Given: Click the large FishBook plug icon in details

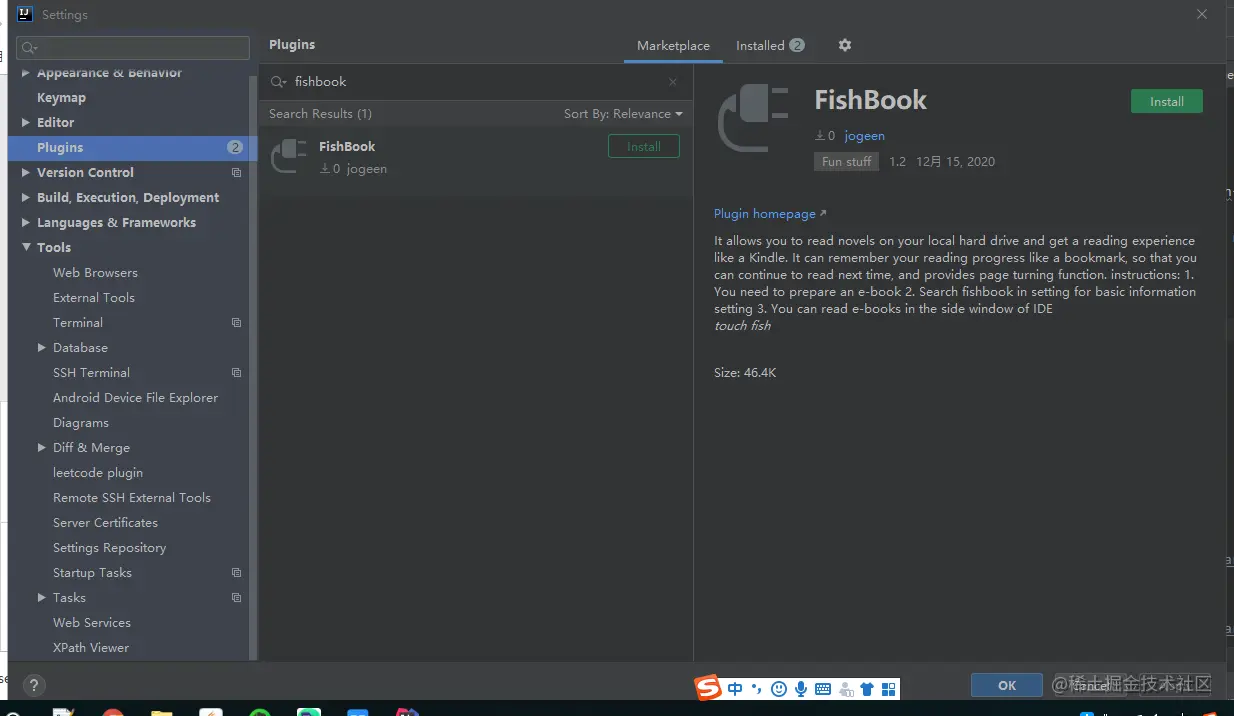Looking at the screenshot, I should pos(753,118).
